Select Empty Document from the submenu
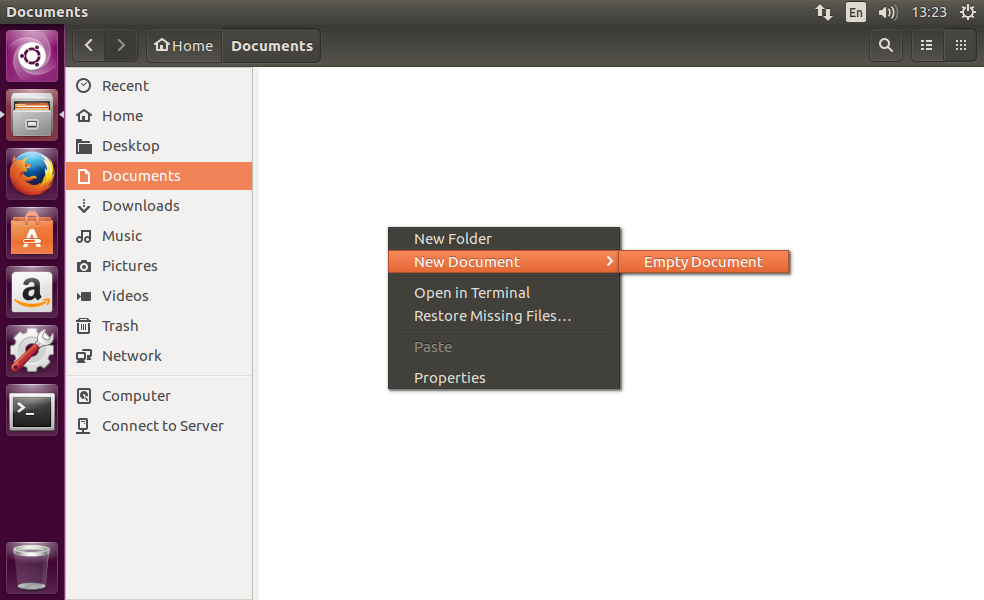The image size is (984, 600). click(x=703, y=262)
